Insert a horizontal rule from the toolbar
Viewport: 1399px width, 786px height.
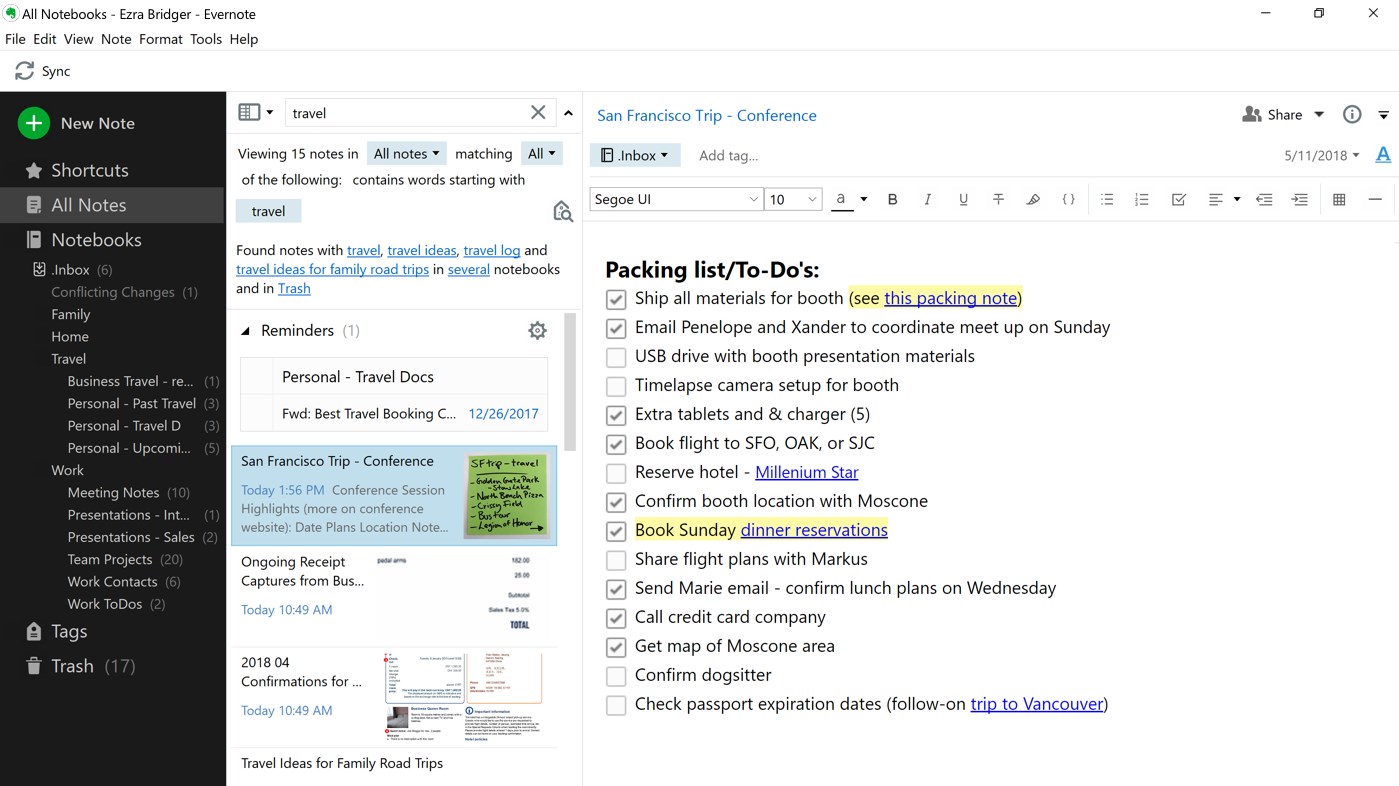click(1375, 199)
